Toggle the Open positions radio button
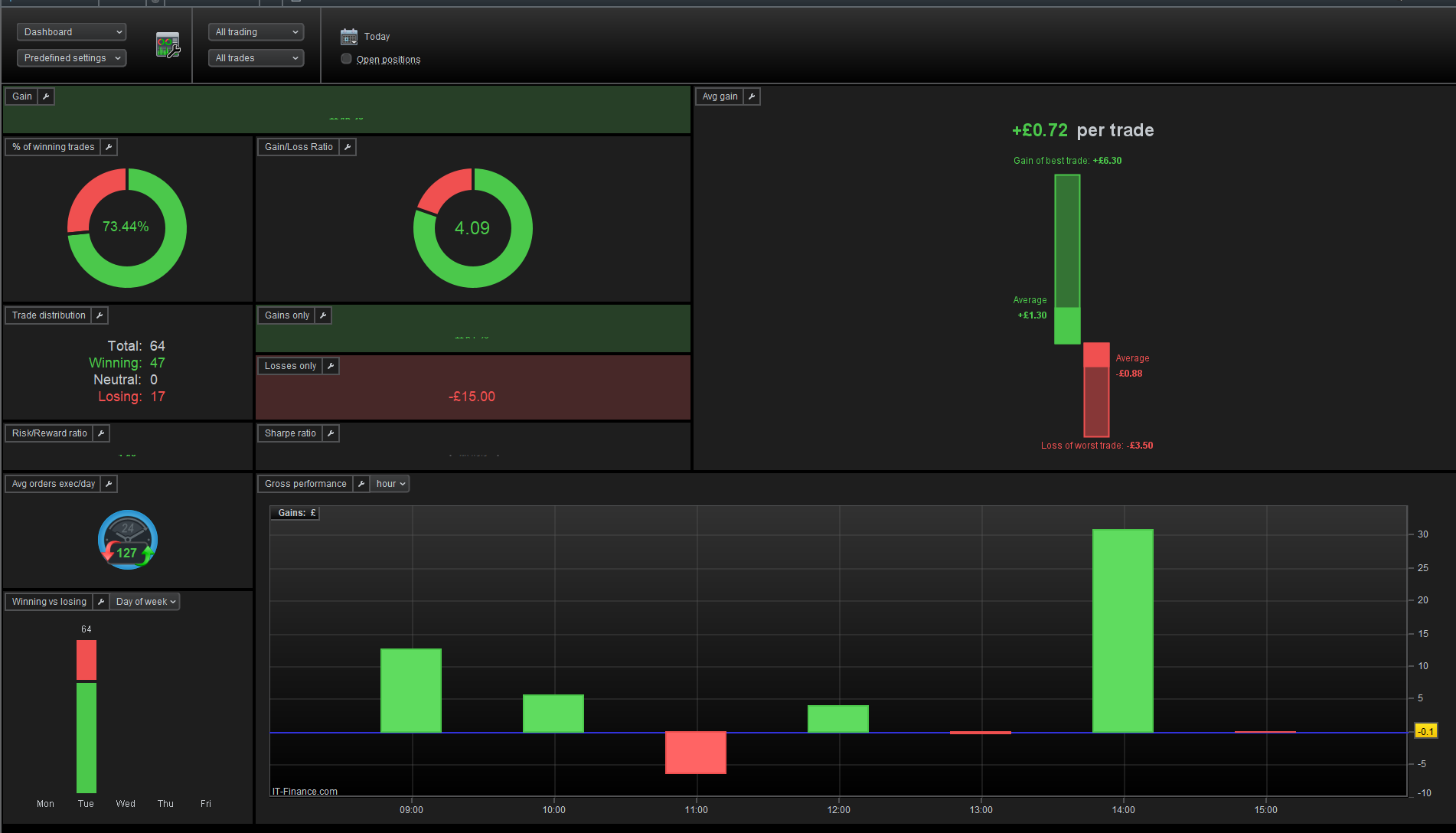1456x833 pixels. tap(347, 59)
